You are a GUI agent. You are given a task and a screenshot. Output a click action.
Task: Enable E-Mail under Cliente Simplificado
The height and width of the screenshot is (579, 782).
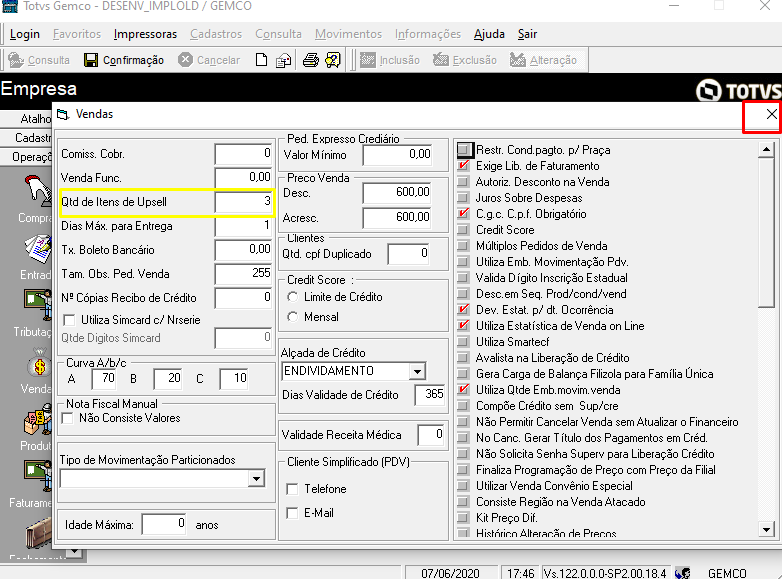pyautogui.click(x=293, y=513)
